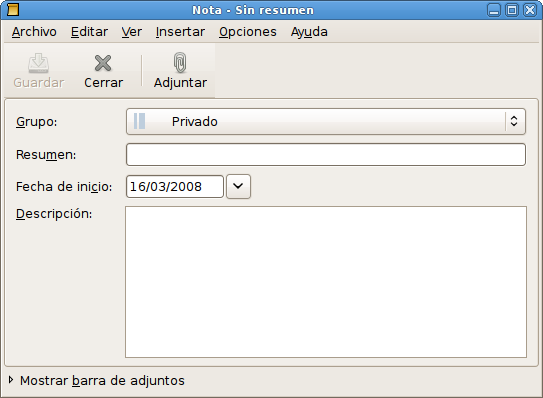The width and height of the screenshot is (543, 398).
Task: Click the Adjuntar paperclip icon
Action: 180,63
